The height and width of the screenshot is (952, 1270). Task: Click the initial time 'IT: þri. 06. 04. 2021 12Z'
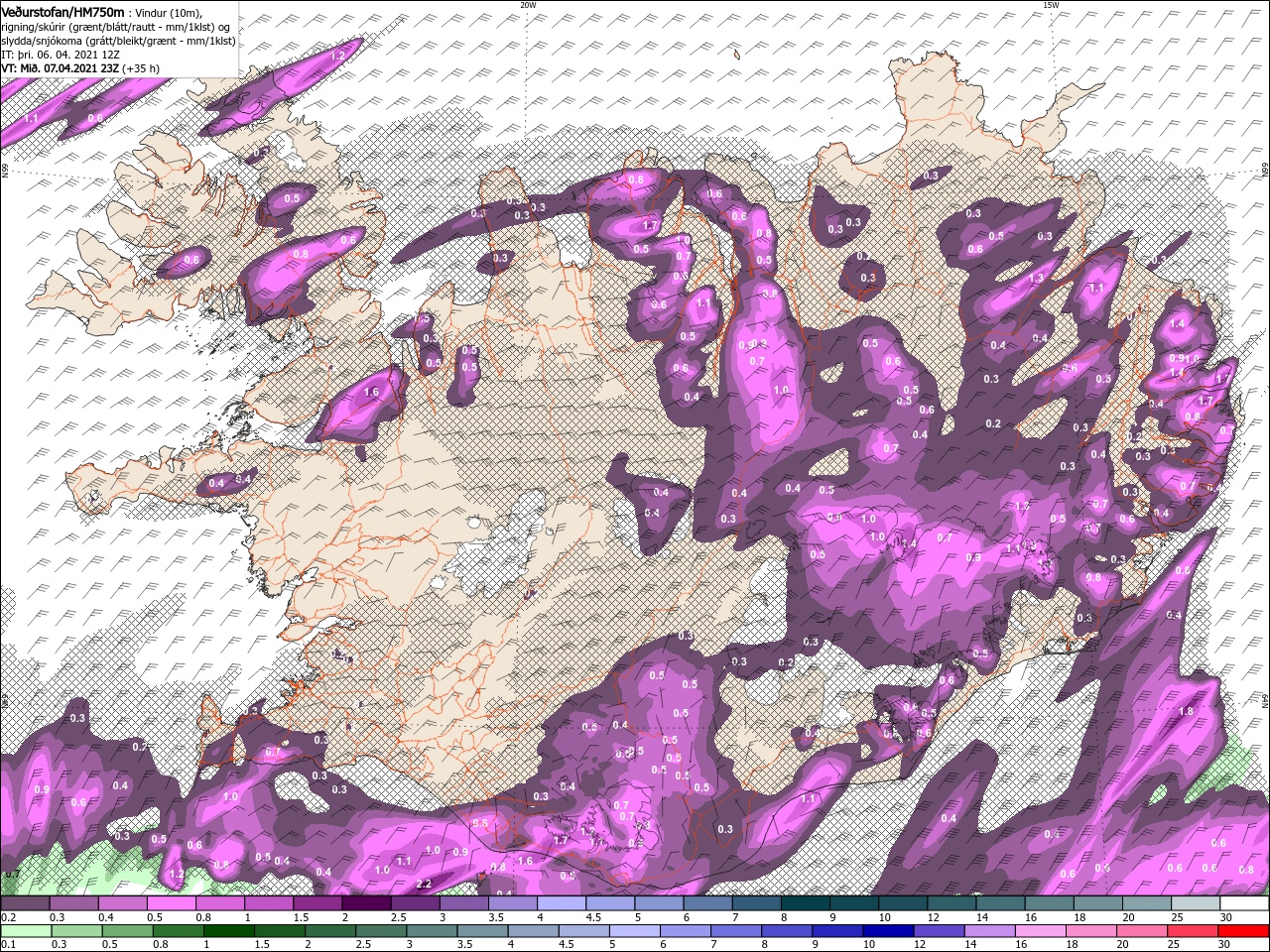60,54
